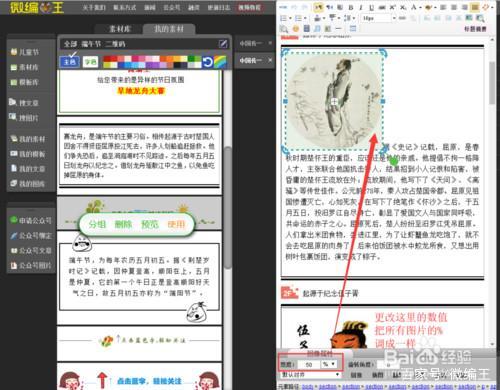Click the magnifier preview icon in toolbar
Image resolution: width=500 pixels, height=390 pixels.
coord(284,29)
